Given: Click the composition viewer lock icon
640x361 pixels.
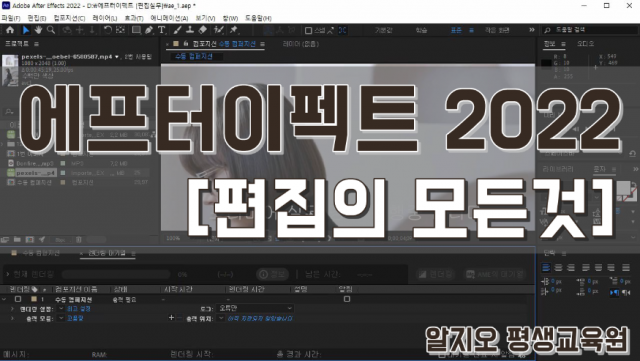Looking at the screenshot, I should pyautogui.click(x=186, y=44).
